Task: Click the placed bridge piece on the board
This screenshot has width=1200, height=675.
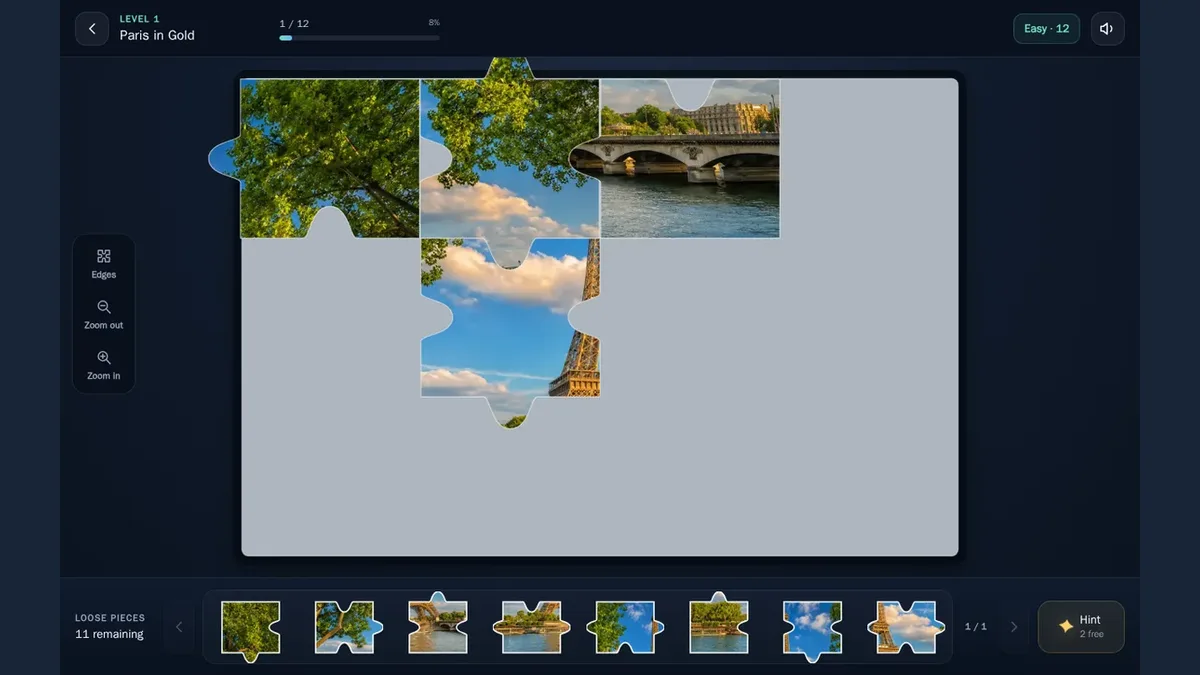Action: click(x=680, y=158)
